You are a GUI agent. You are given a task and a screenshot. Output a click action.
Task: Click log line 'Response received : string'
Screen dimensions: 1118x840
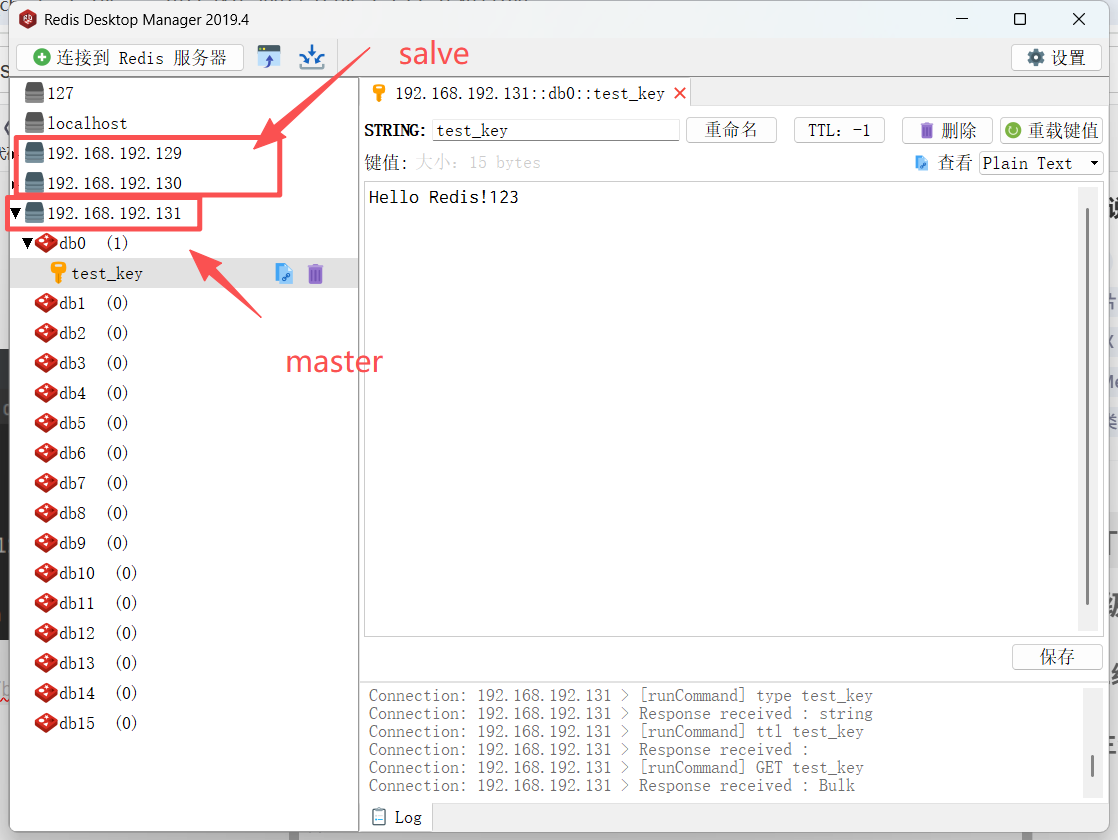pyautogui.click(x=620, y=713)
